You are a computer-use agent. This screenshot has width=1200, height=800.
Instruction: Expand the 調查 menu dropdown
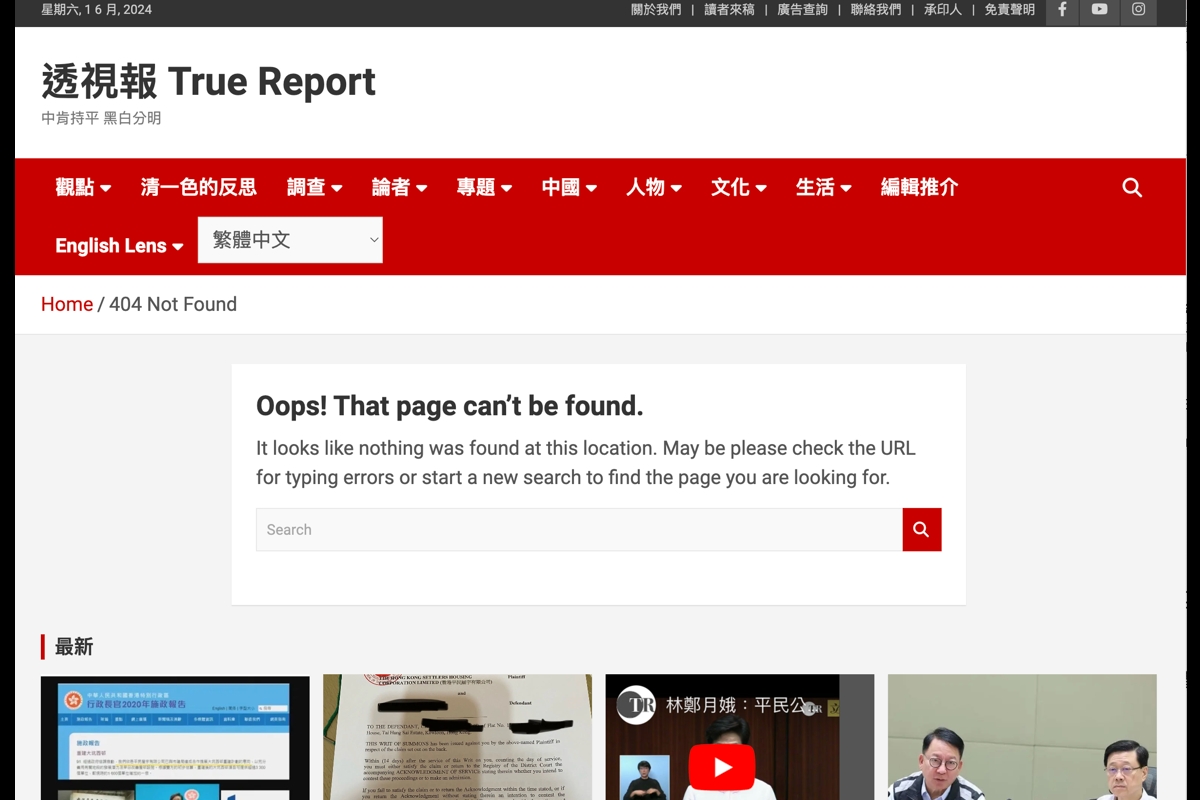(314, 188)
